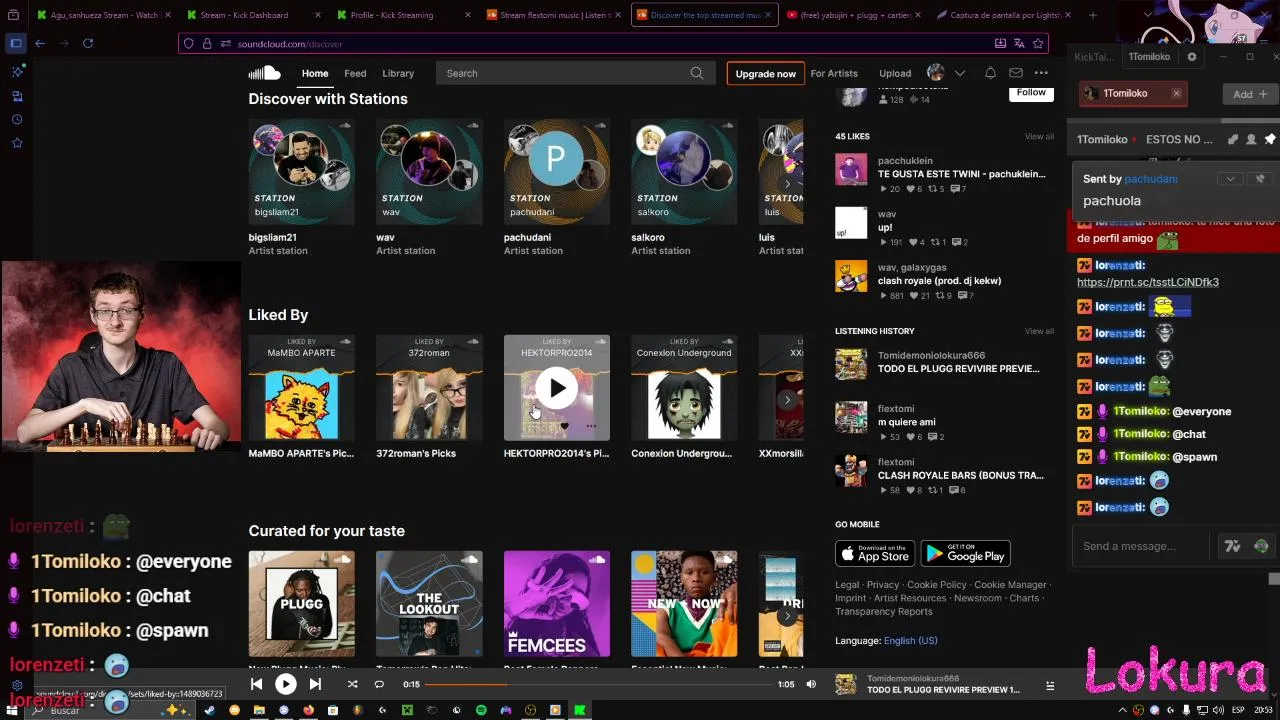Open the PLUGG curated playlist

click(x=301, y=604)
